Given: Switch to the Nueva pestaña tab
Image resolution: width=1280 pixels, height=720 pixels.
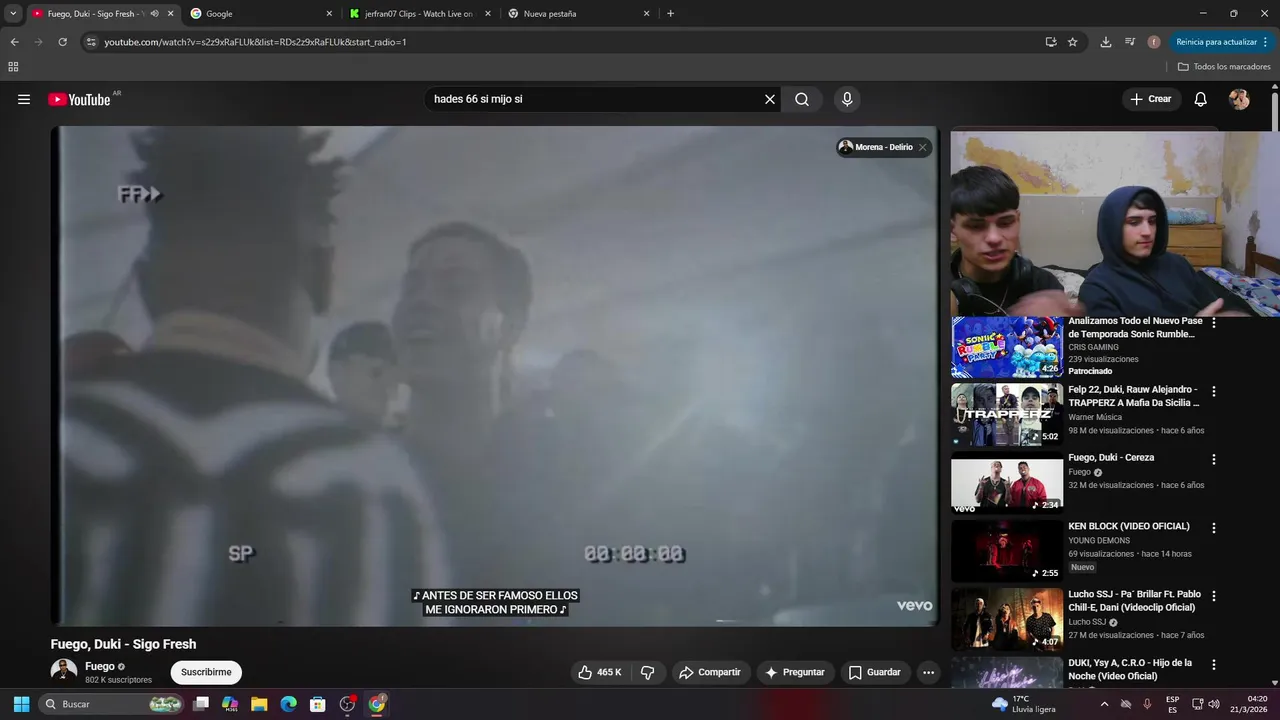Looking at the screenshot, I should pos(580,14).
